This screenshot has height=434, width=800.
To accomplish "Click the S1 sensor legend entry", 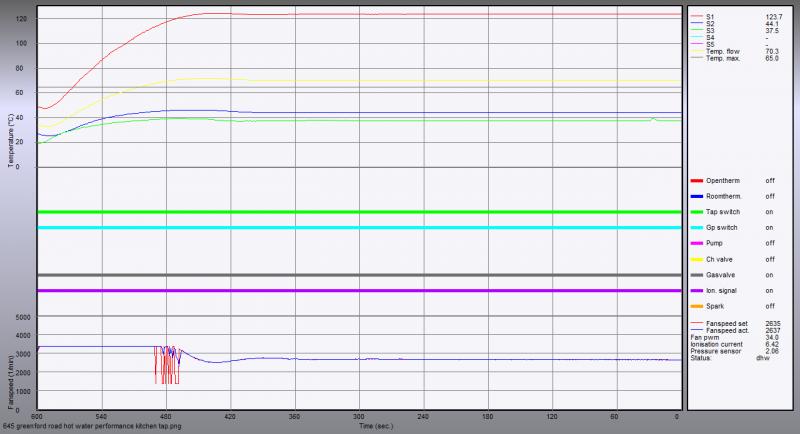I will coord(710,17).
